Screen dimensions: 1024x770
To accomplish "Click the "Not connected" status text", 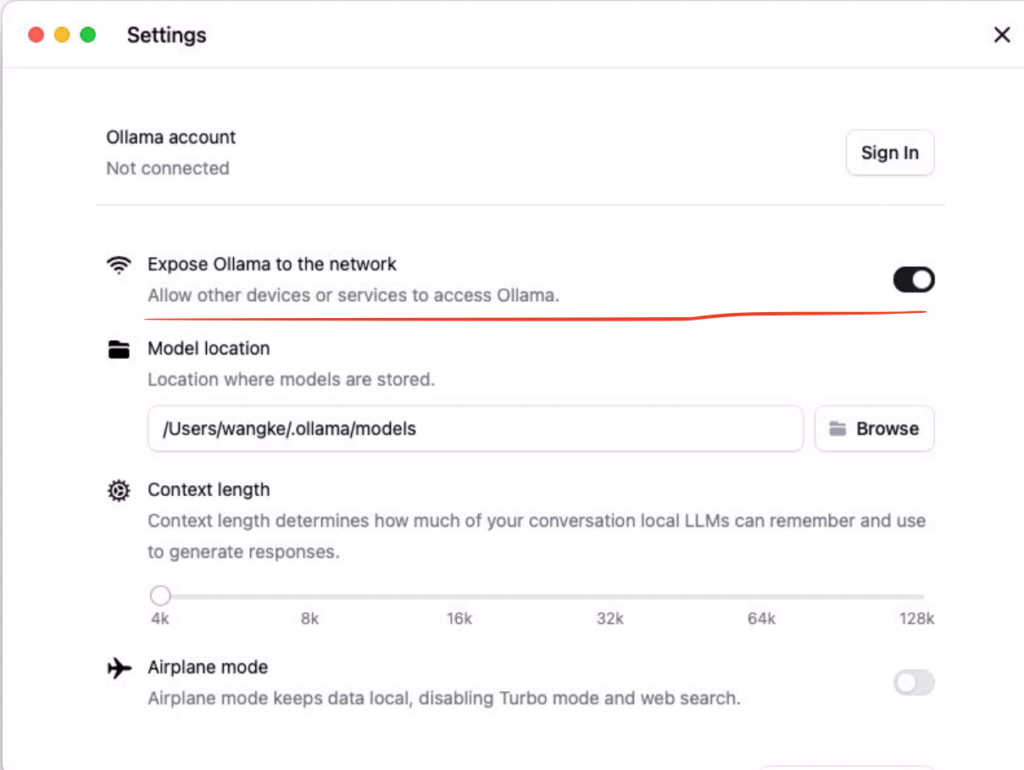I will pyautogui.click(x=168, y=168).
